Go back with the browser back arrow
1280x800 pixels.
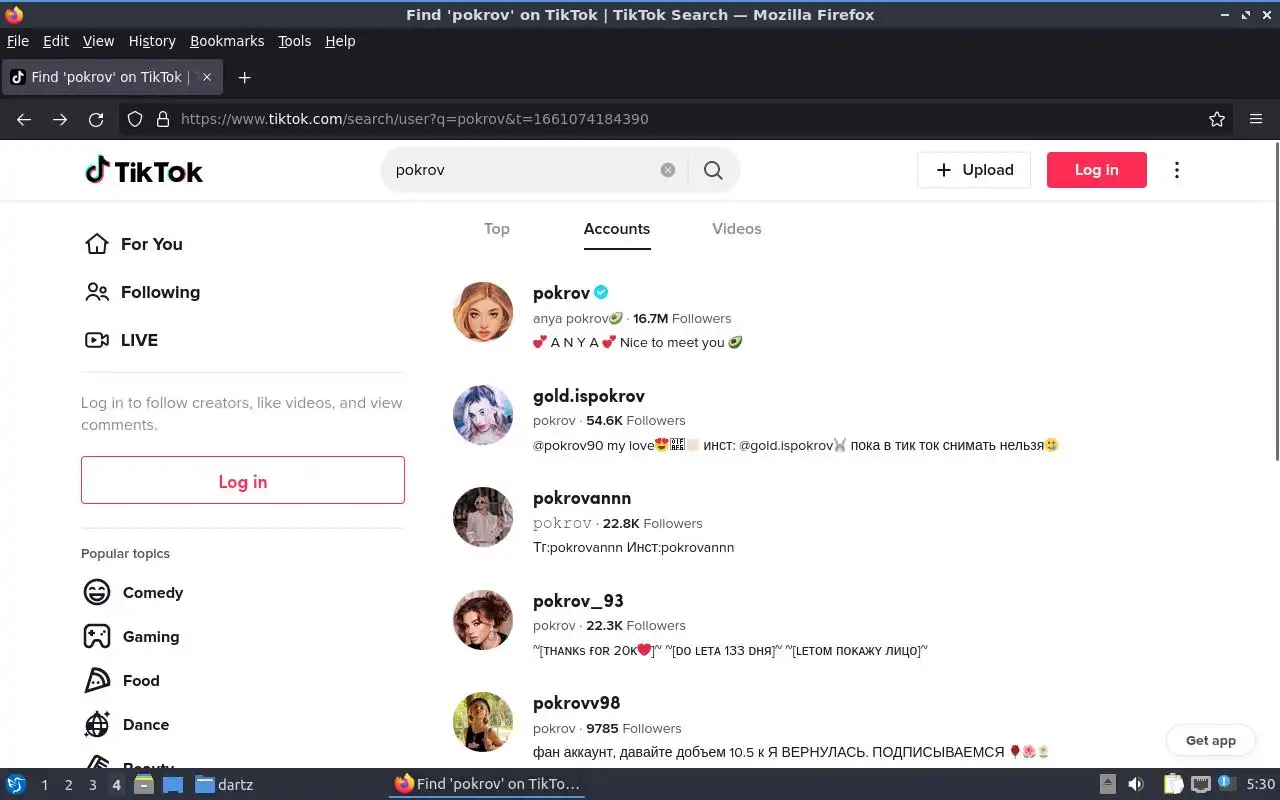click(x=24, y=119)
